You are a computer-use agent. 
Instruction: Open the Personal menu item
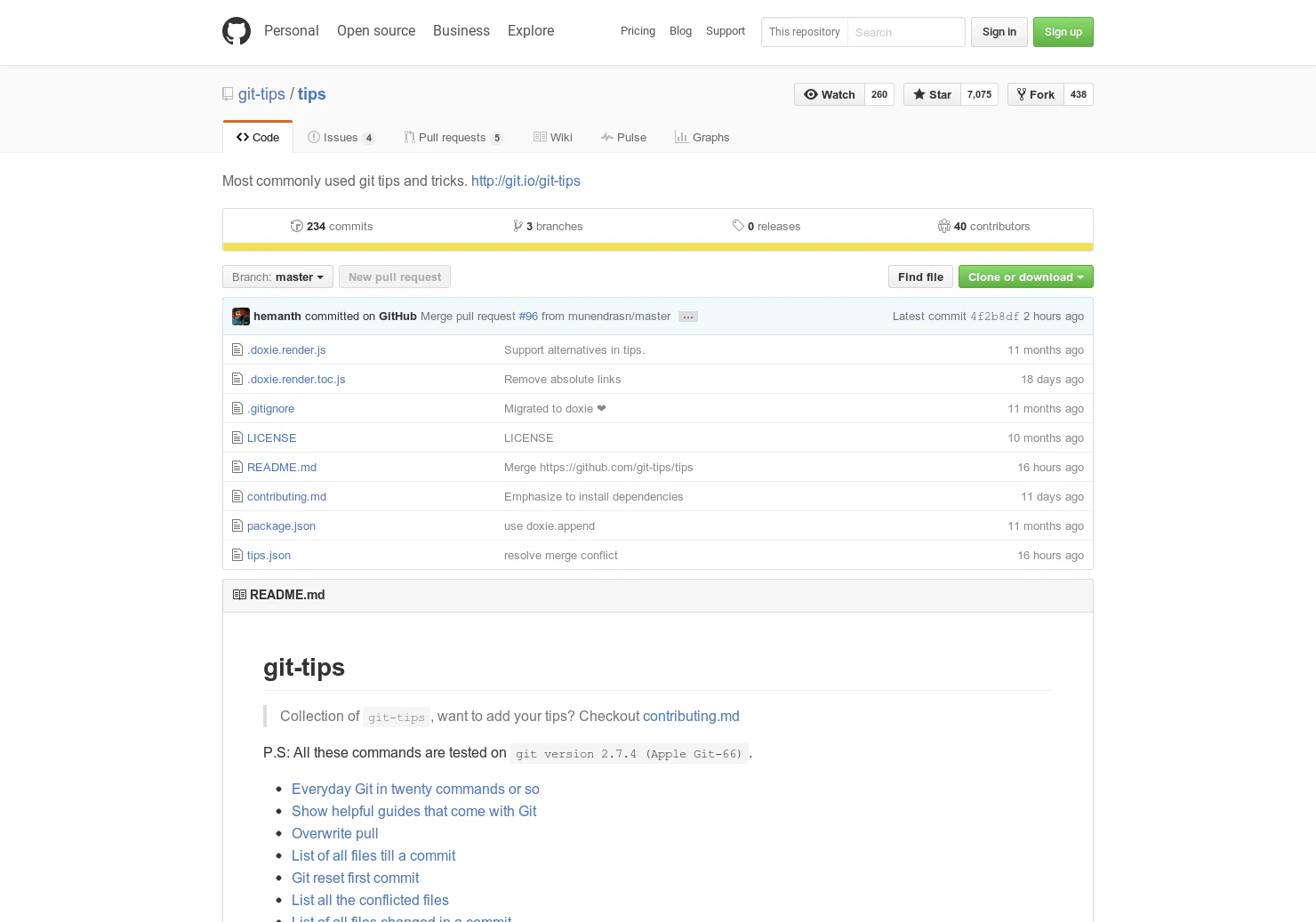[292, 30]
